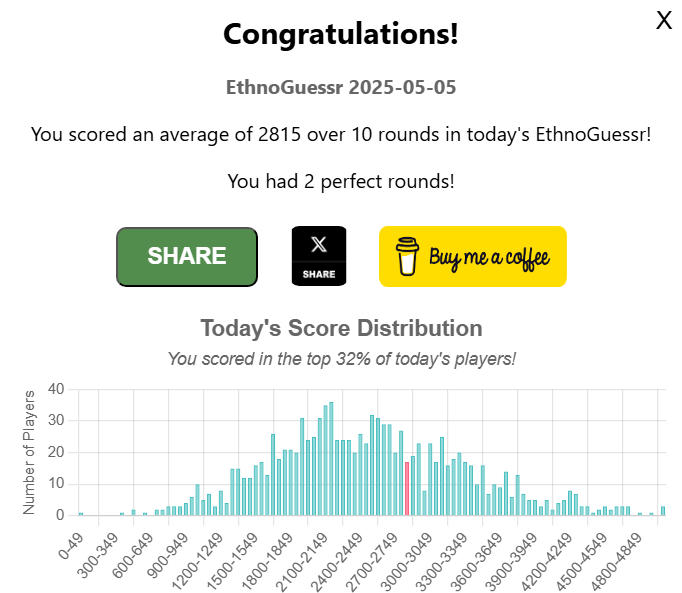
Task: Open the Buy me a coffee link
Action: click(473, 256)
